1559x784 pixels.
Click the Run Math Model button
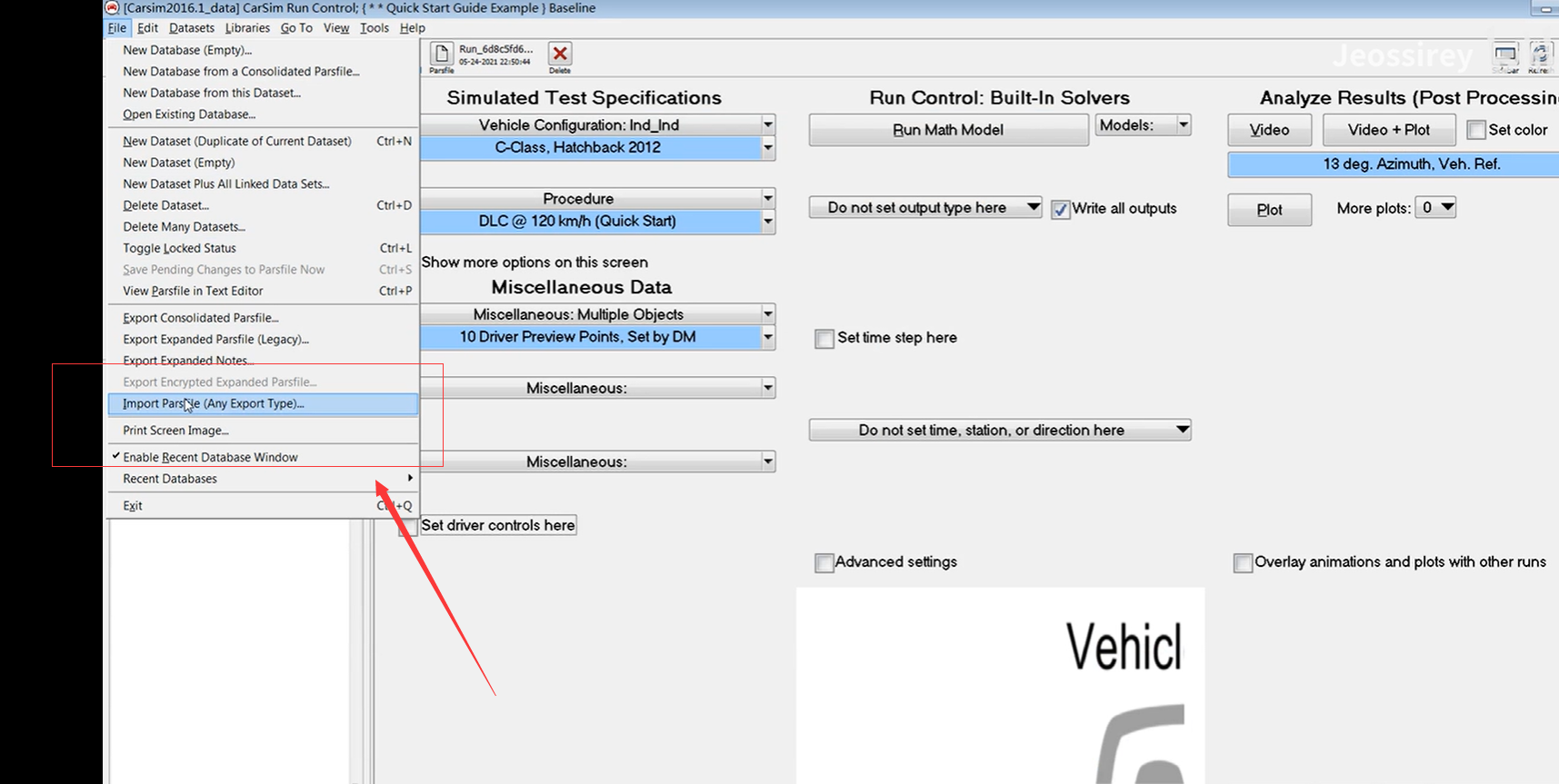[948, 130]
